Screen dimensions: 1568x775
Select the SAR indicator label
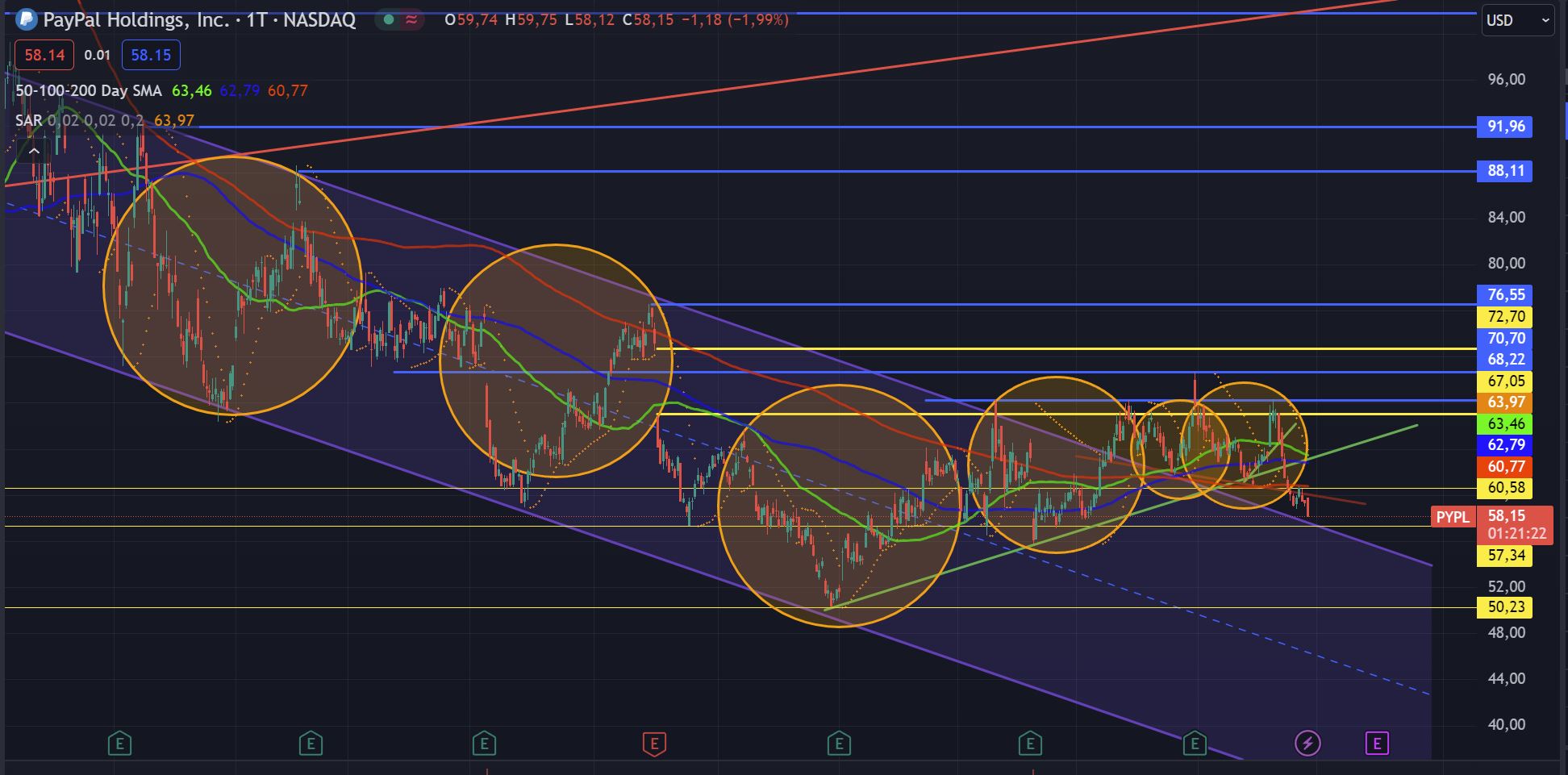coord(29,121)
